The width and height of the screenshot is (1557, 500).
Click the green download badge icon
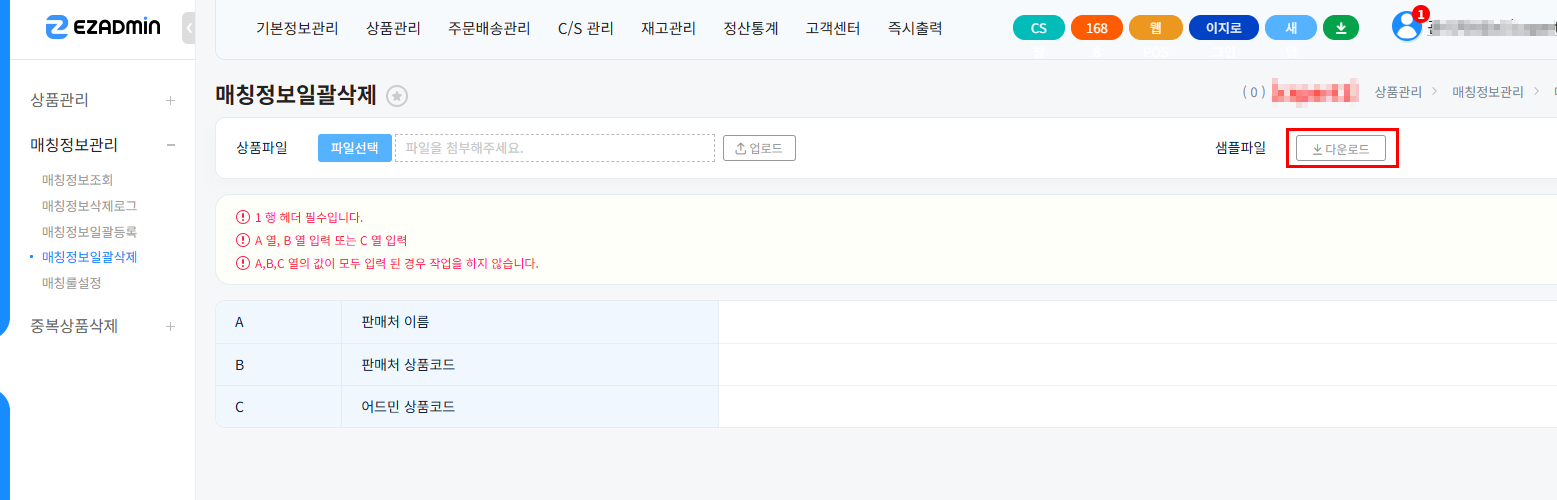(1340, 28)
